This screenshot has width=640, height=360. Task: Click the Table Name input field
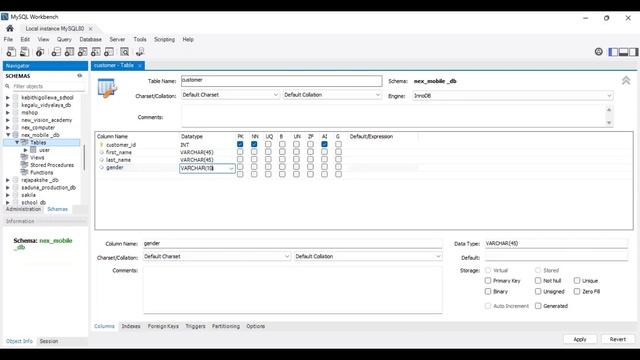click(x=282, y=80)
